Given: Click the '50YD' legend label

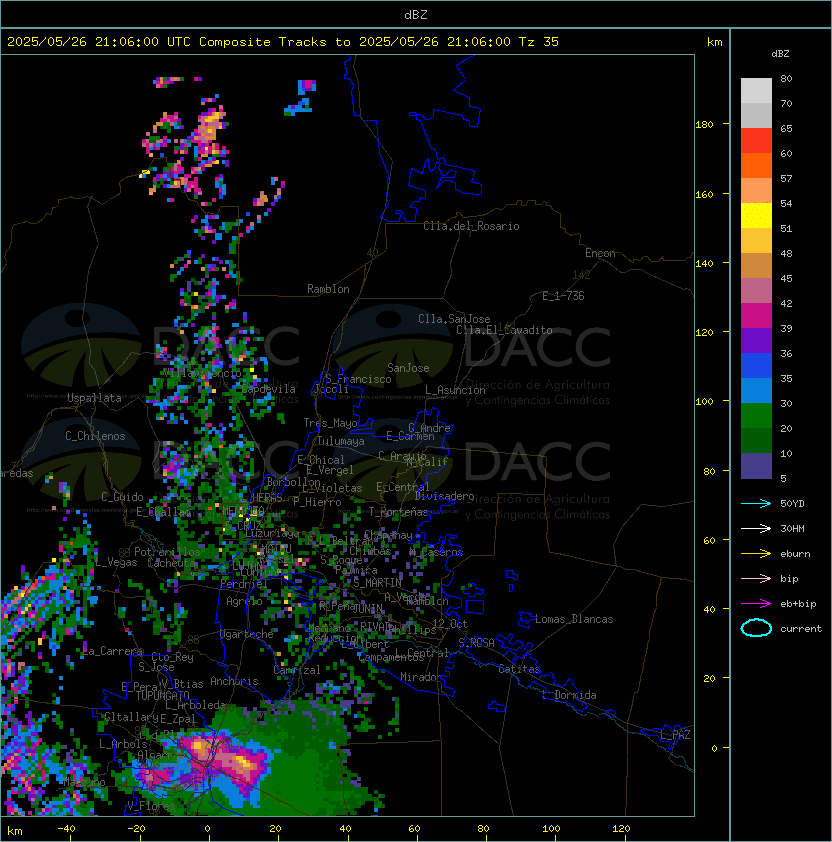Looking at the screenshot, I should click(x=792, y=503).
